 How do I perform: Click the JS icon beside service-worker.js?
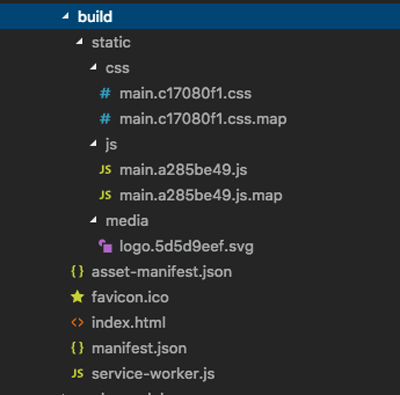[77, 374]
